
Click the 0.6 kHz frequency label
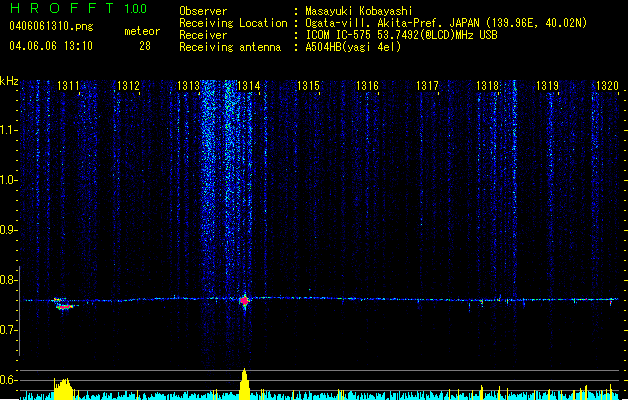[x=8, y=380]
